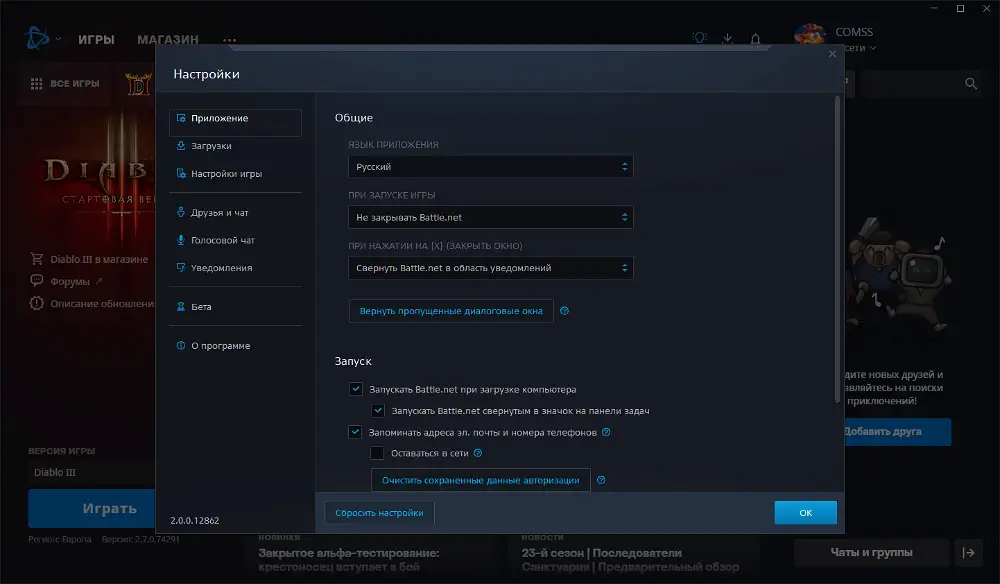Open notifications via the bell icon
Screen dimensions: 1000x584
pos(755,39)
